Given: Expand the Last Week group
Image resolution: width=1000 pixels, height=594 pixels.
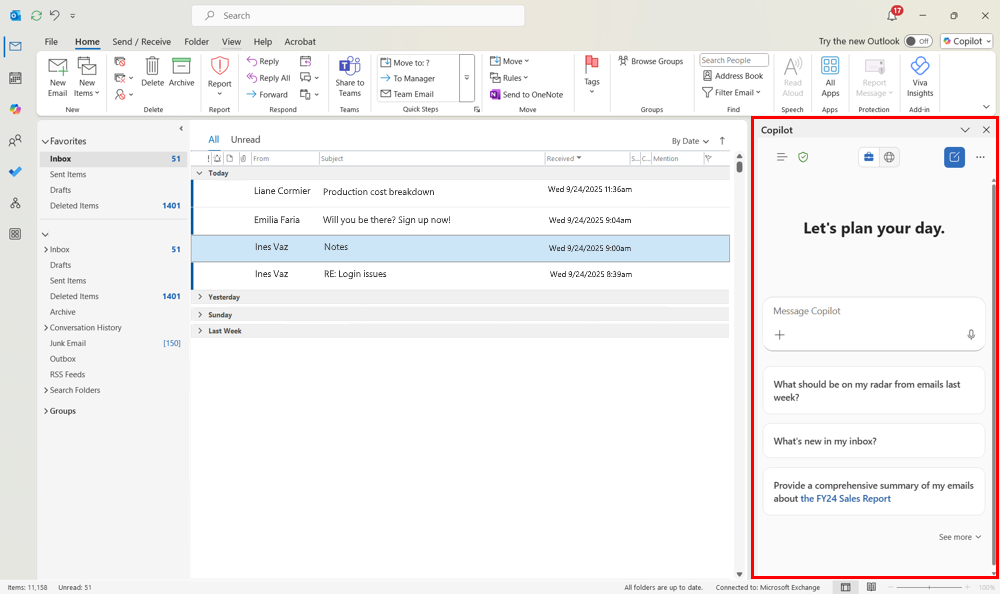Looking at the screenshot, I should coord(200,330).
